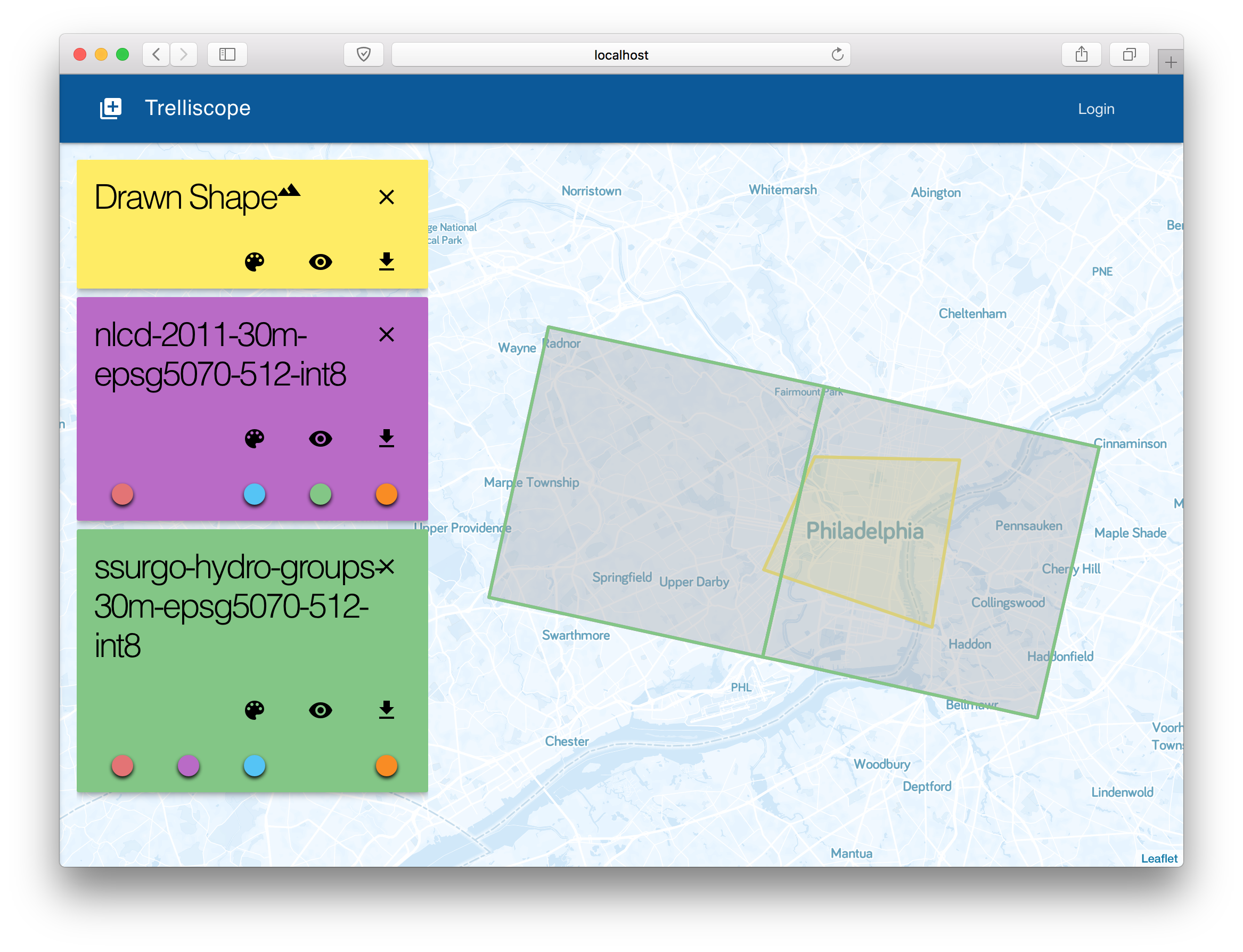
Task: Close the nlcd-2011-30m-epsg5070 card
Action: [x=387, y=334]
